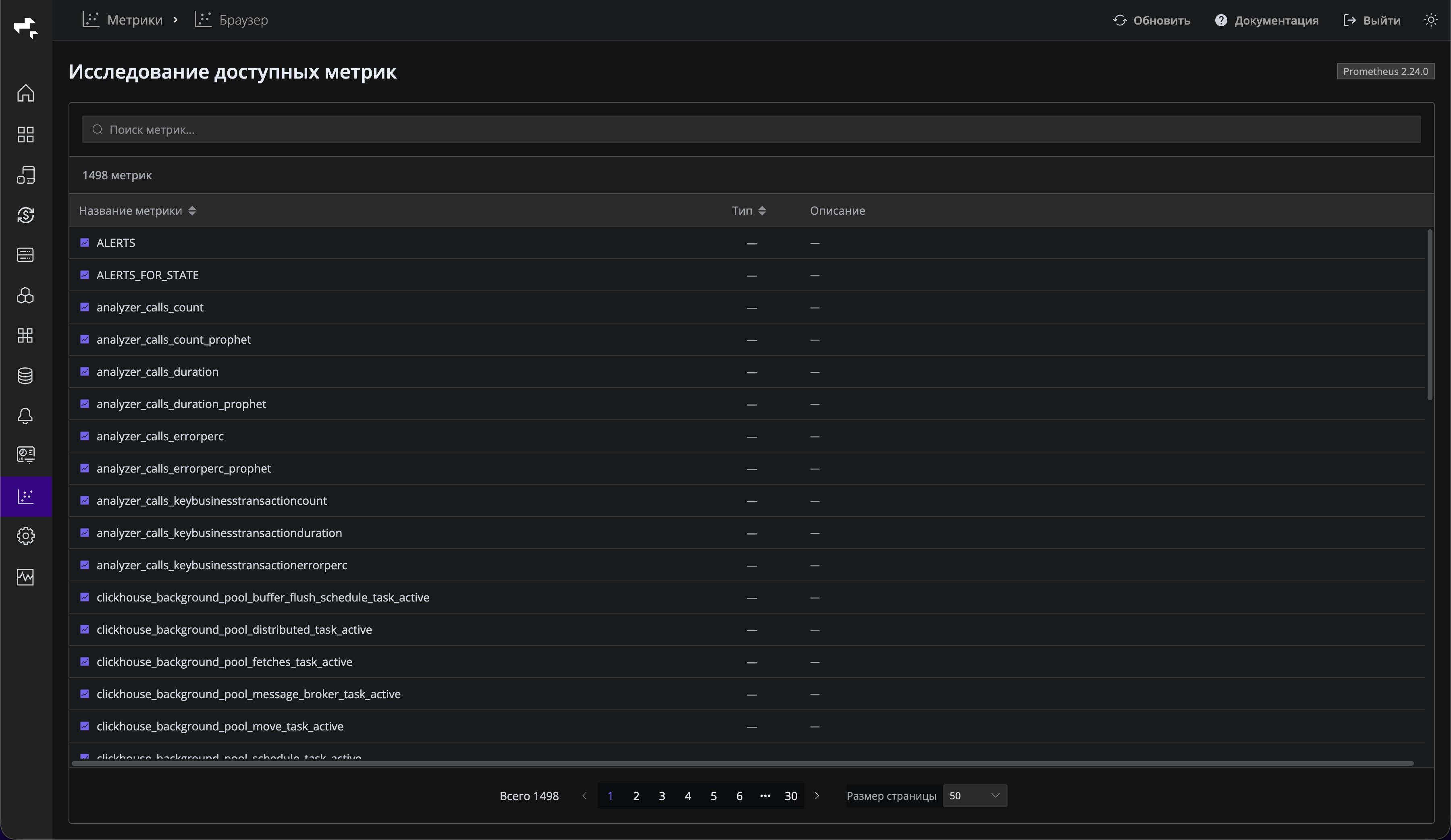Click the database icon in sidebar

tap(25, 376)
